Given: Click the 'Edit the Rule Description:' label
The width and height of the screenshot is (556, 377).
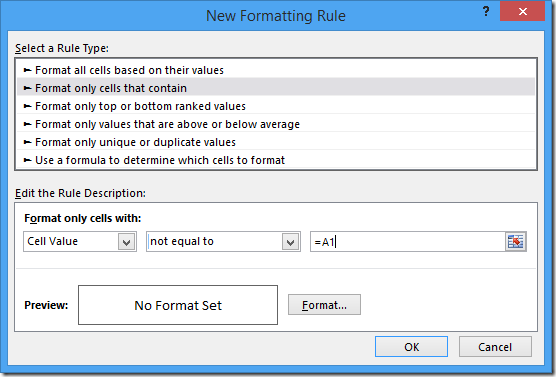Looking at the screenshot, I should tap(80, 193).
